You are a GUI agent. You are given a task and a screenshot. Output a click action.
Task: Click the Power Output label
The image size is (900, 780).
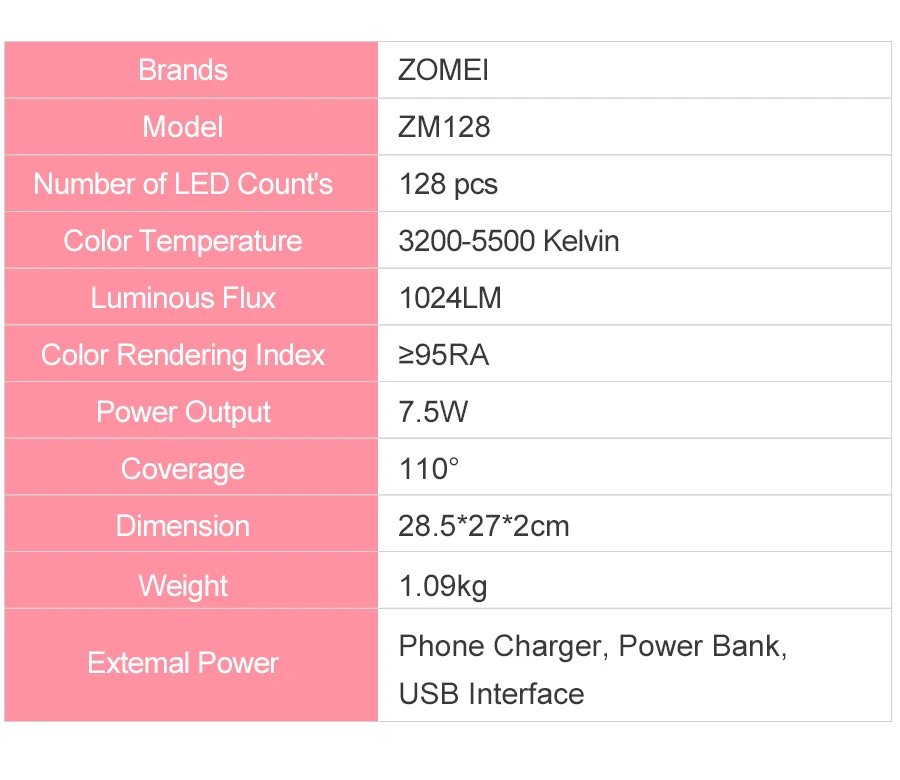point(183,412)
